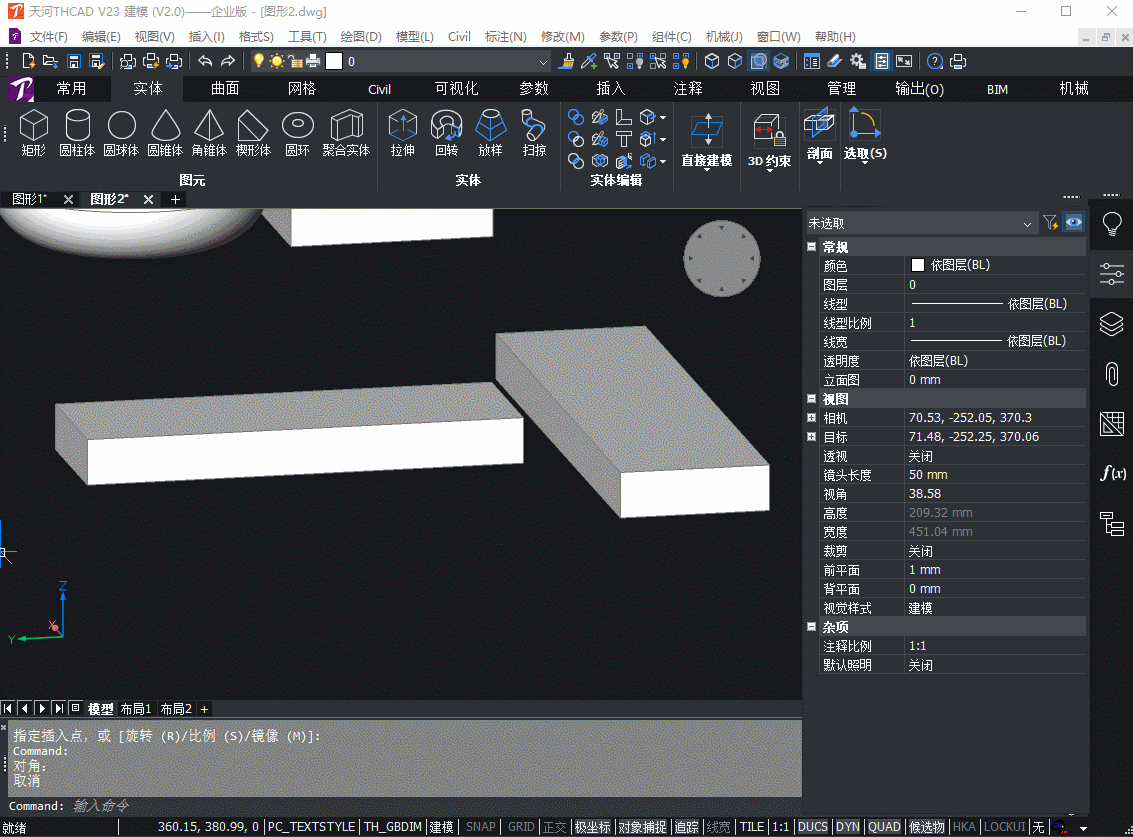Viewport: 1133px width, 837px height.
Task: Toggle the eye icon in properties panel
Action: point(1074,223)
